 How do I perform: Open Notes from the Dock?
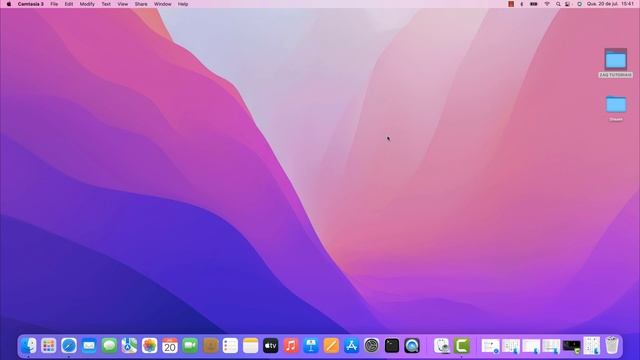pyautogui.click(x=251, y=346)
